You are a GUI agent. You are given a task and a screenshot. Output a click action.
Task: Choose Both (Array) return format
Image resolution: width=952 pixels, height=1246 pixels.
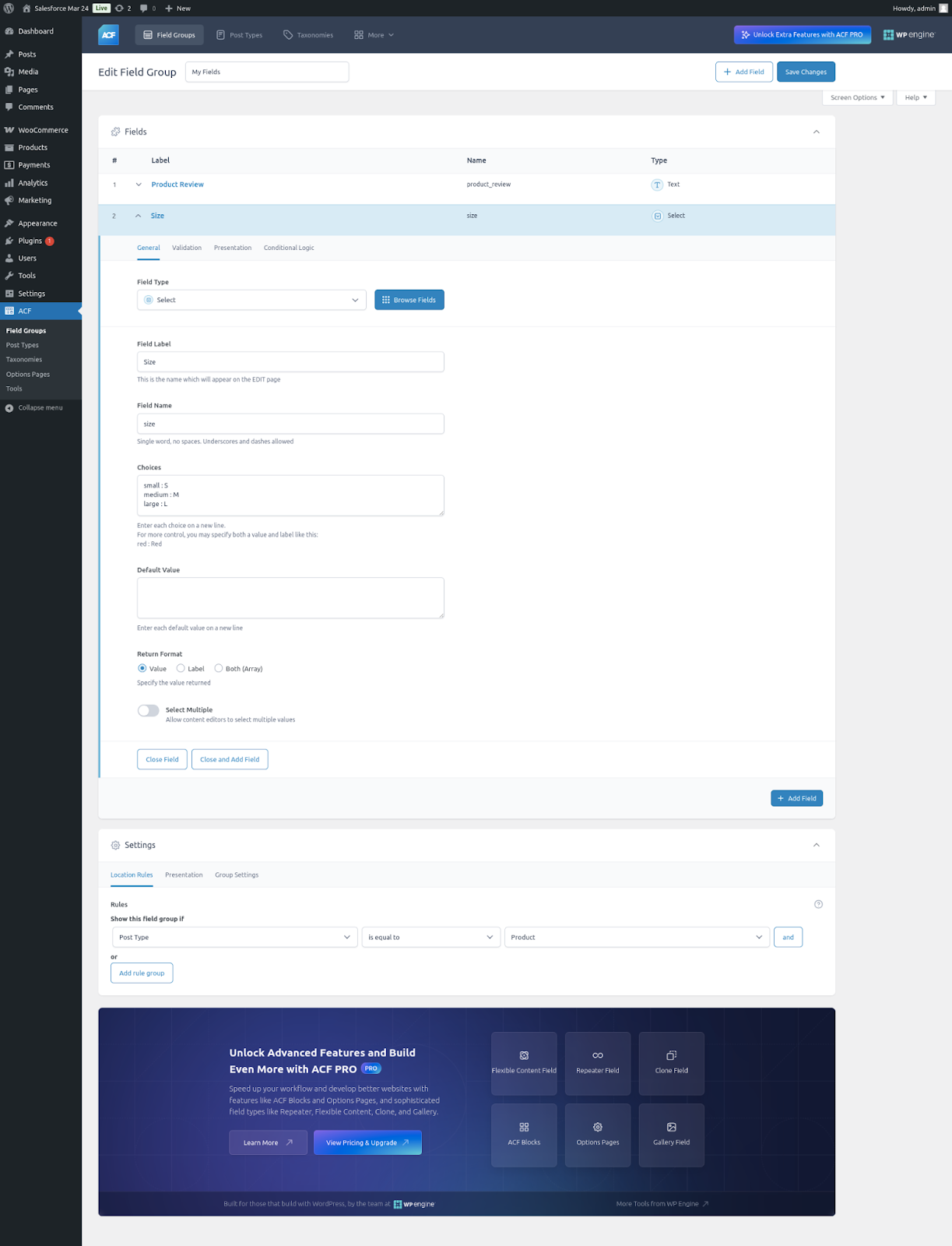click(x=219, y=668)
